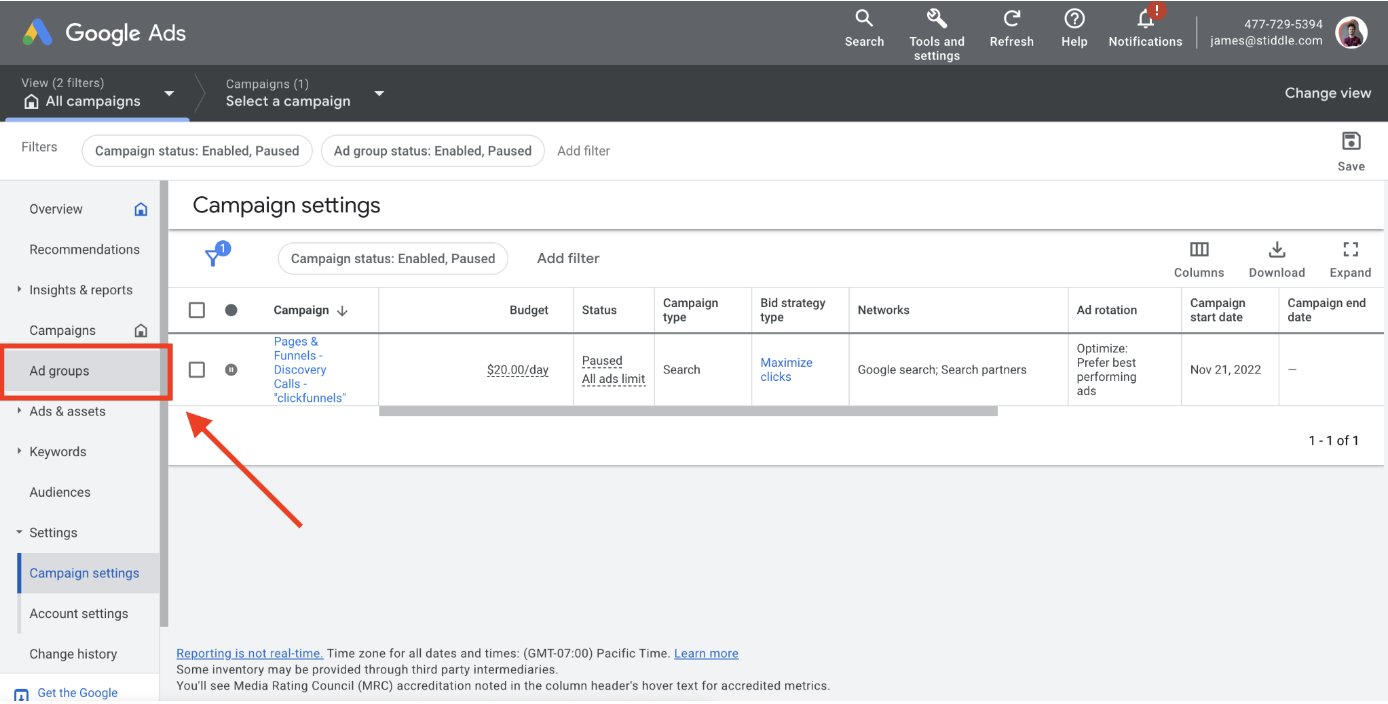Click the status circle column header
This screenshot has width=1388, height=704.
pos(231,310)
